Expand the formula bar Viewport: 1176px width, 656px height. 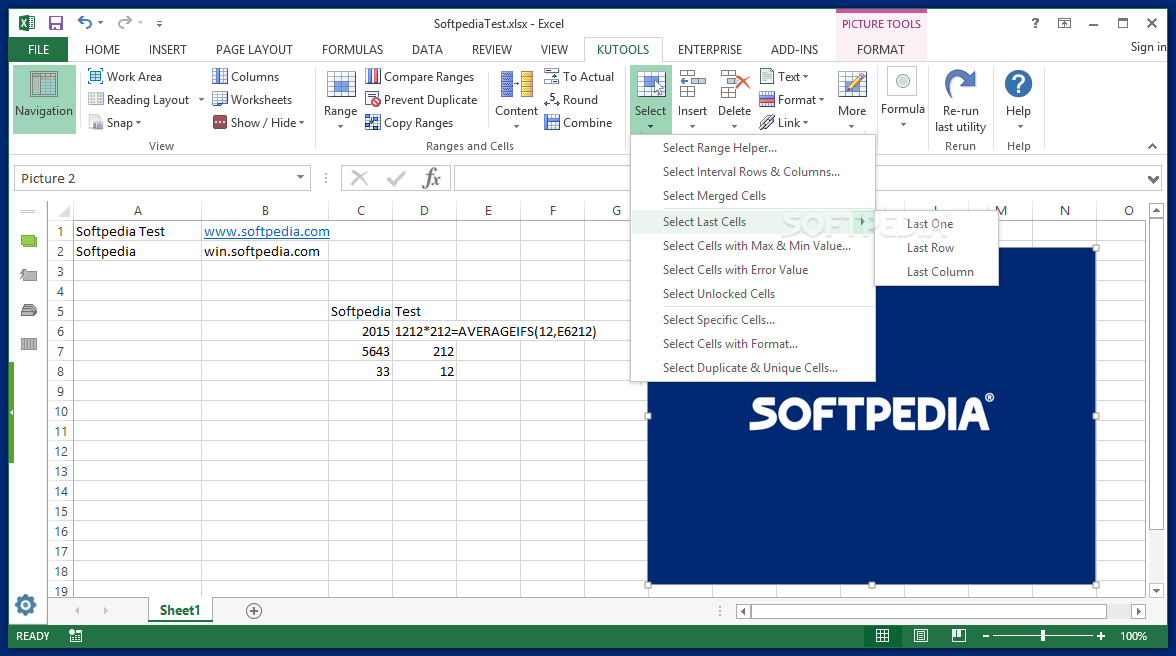(x=1154, y=179)
